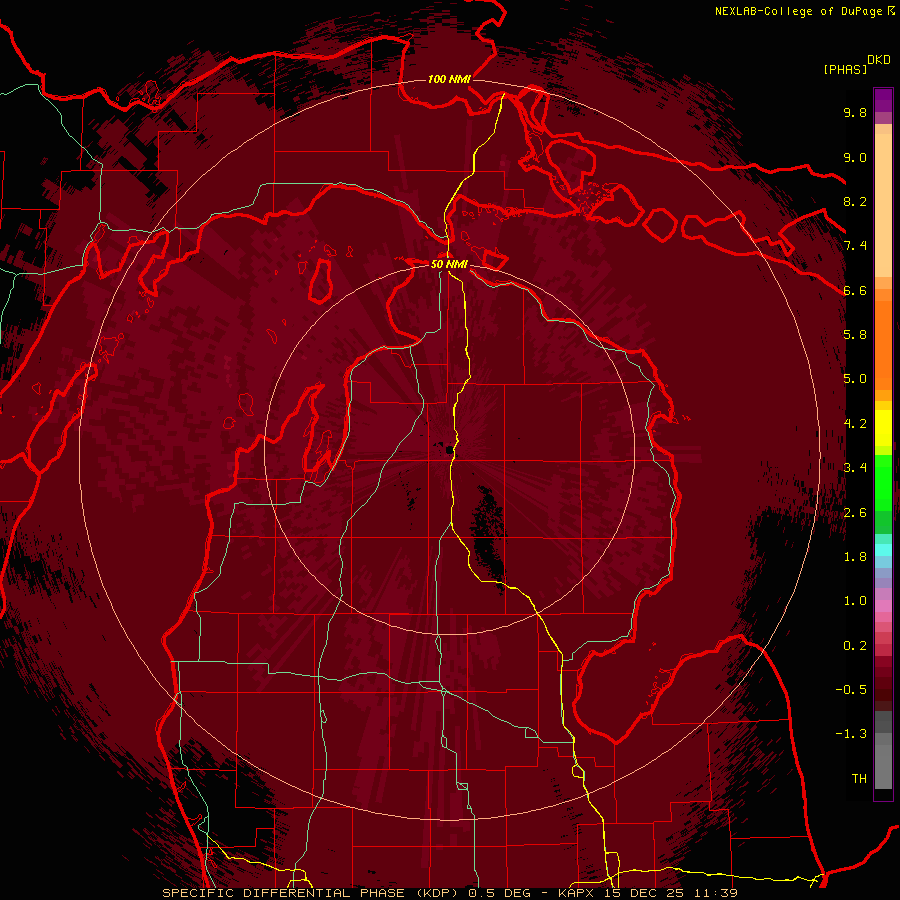Click the 0.2 scale value
This screenshot has width=900, height=900.
(x=855, y=646)
